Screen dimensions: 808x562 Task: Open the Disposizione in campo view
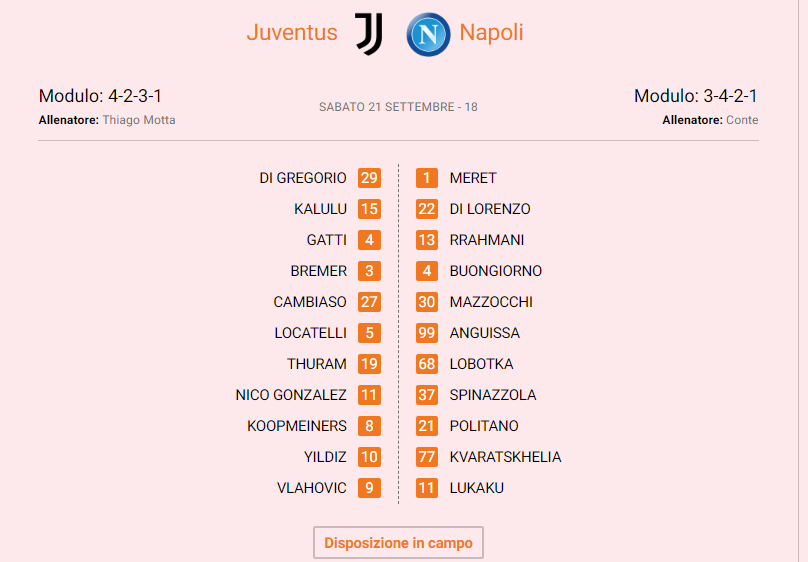tap(398, 543)
